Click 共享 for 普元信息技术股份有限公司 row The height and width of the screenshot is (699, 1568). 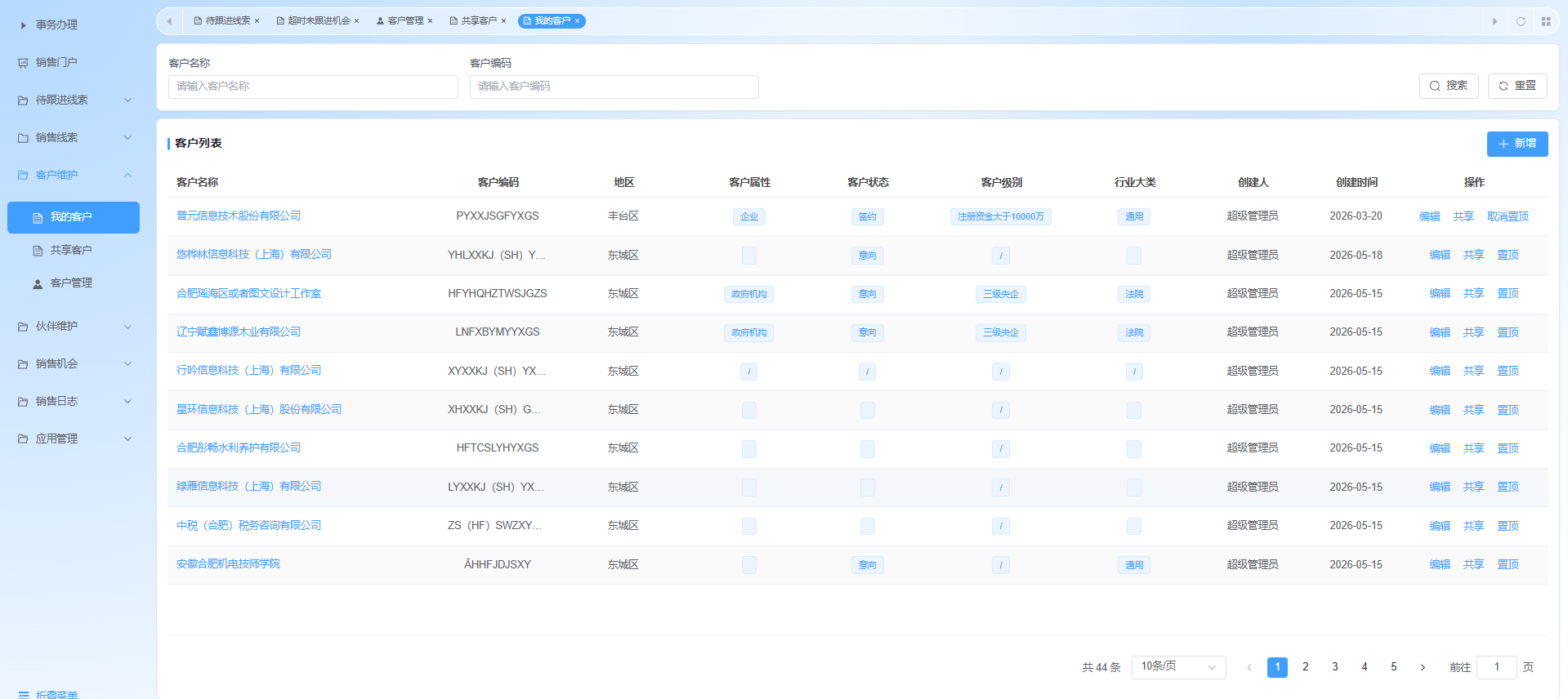click(1463, 216)
